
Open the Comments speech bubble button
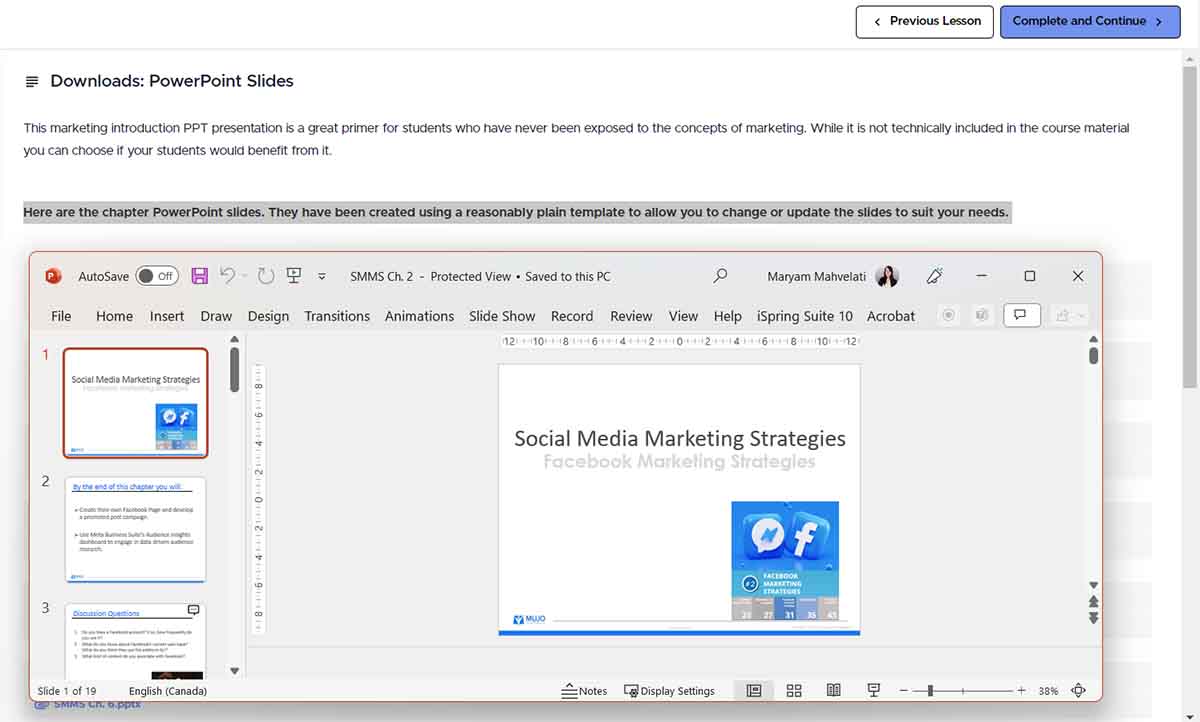pos(1020,315)
